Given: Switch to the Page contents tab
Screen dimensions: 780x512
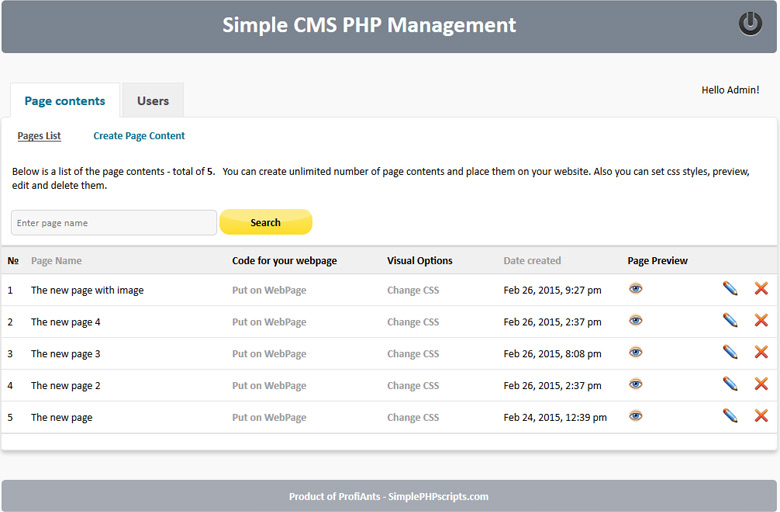Looking at the screenshot, I should pos(65,101).
